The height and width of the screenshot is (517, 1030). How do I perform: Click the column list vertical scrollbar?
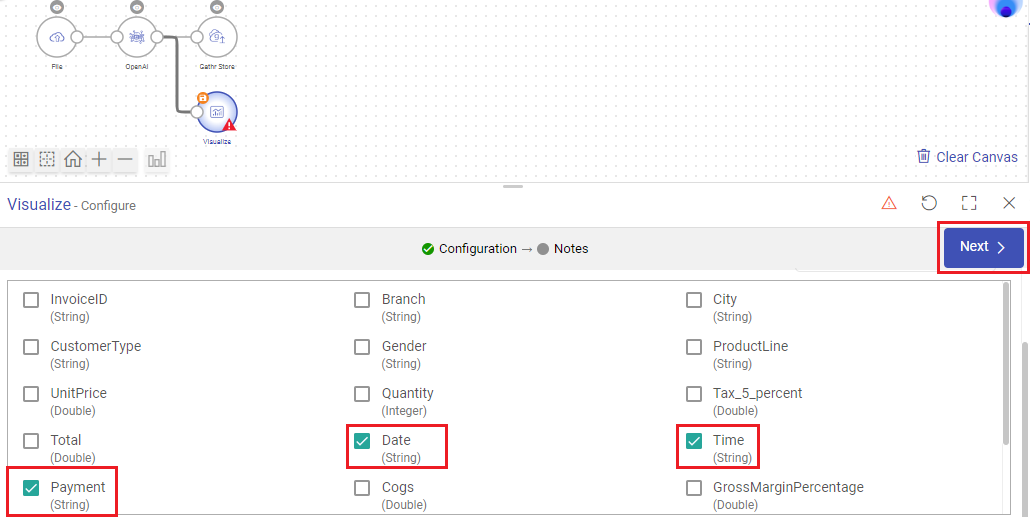coord(1006,361)
